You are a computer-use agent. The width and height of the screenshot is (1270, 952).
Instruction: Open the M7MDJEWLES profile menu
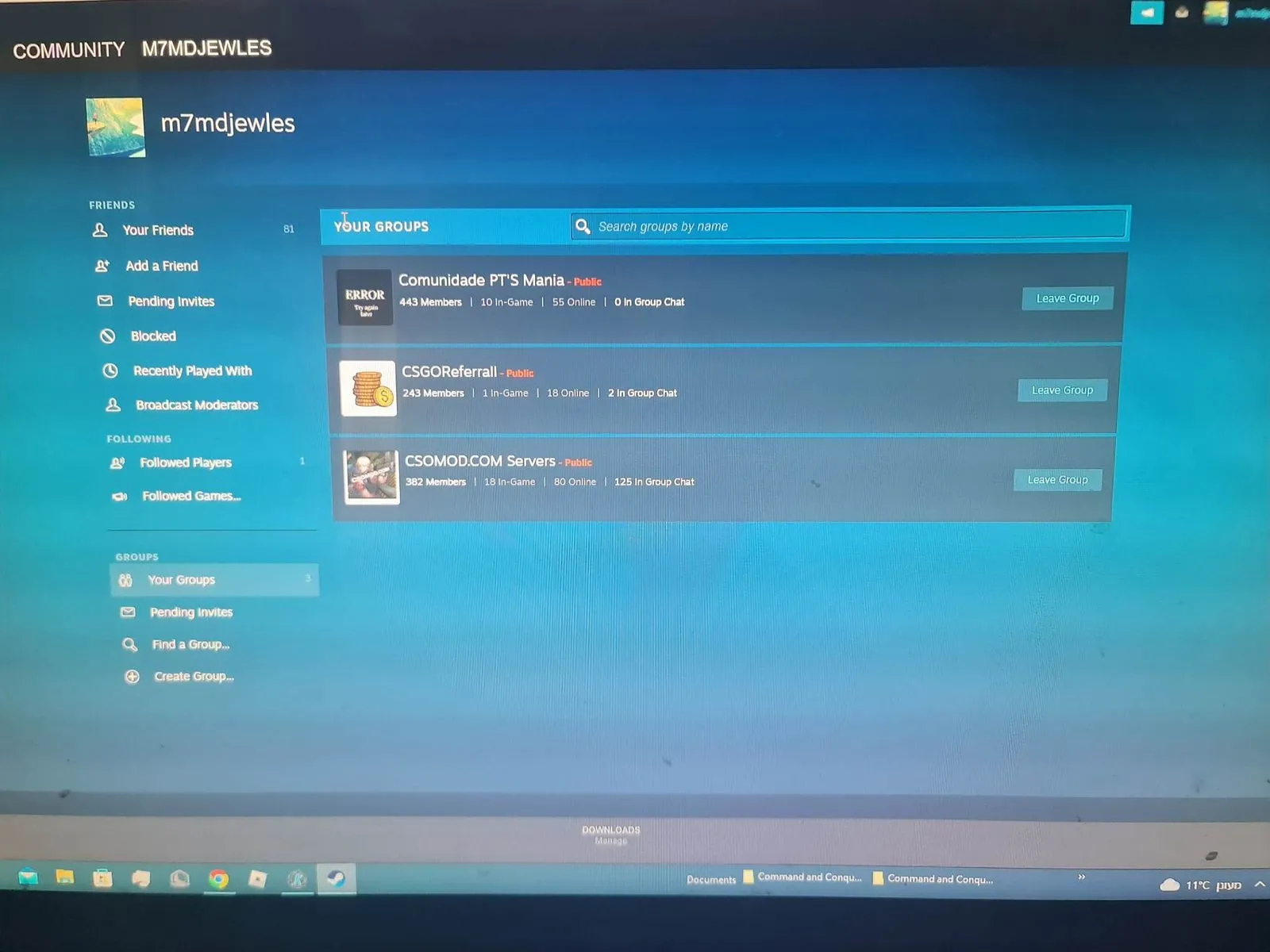click(x=206, y=48)
